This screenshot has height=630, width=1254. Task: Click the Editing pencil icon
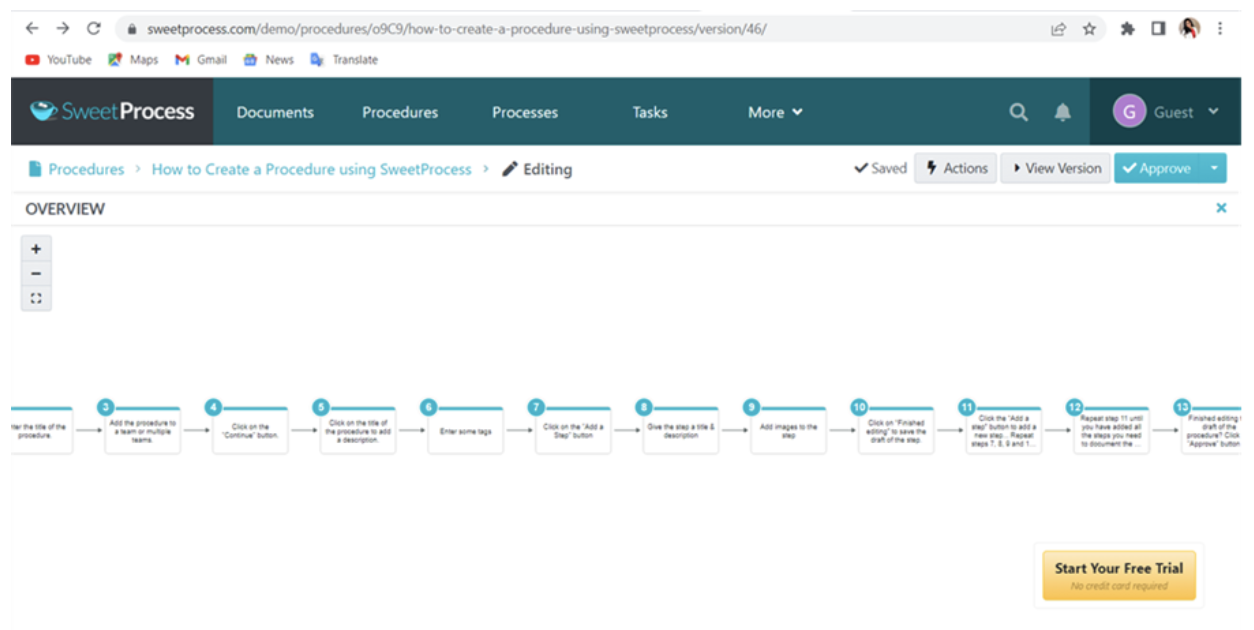click(x=510, y=169)
